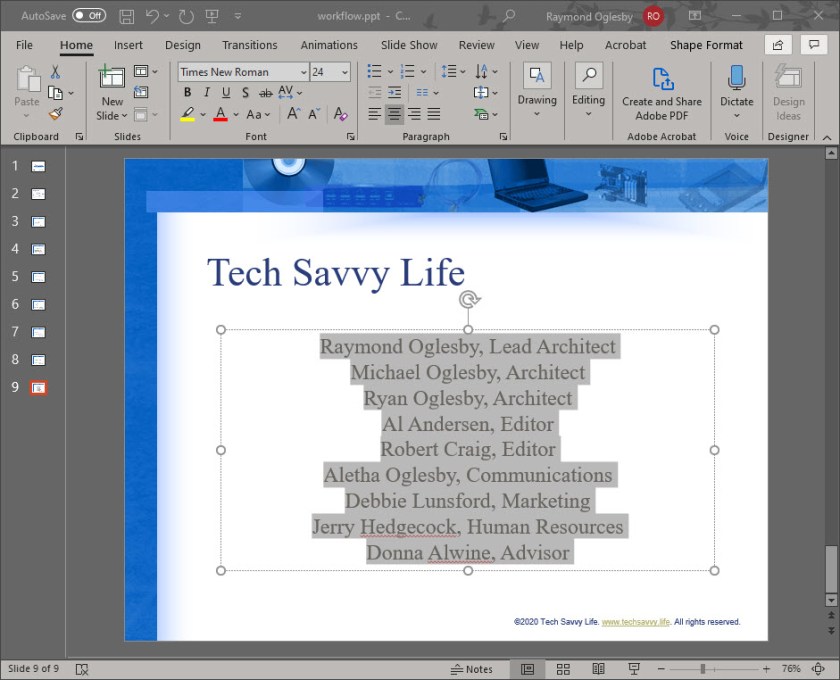840x680 pixels.
Task: Start voice Dictate
Action: tap(736, 90)
